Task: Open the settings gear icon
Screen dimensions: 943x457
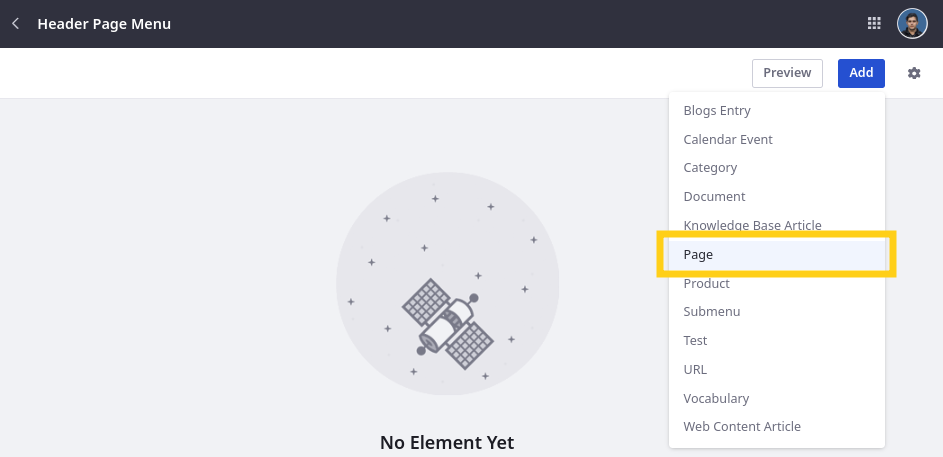Action: 914,73
